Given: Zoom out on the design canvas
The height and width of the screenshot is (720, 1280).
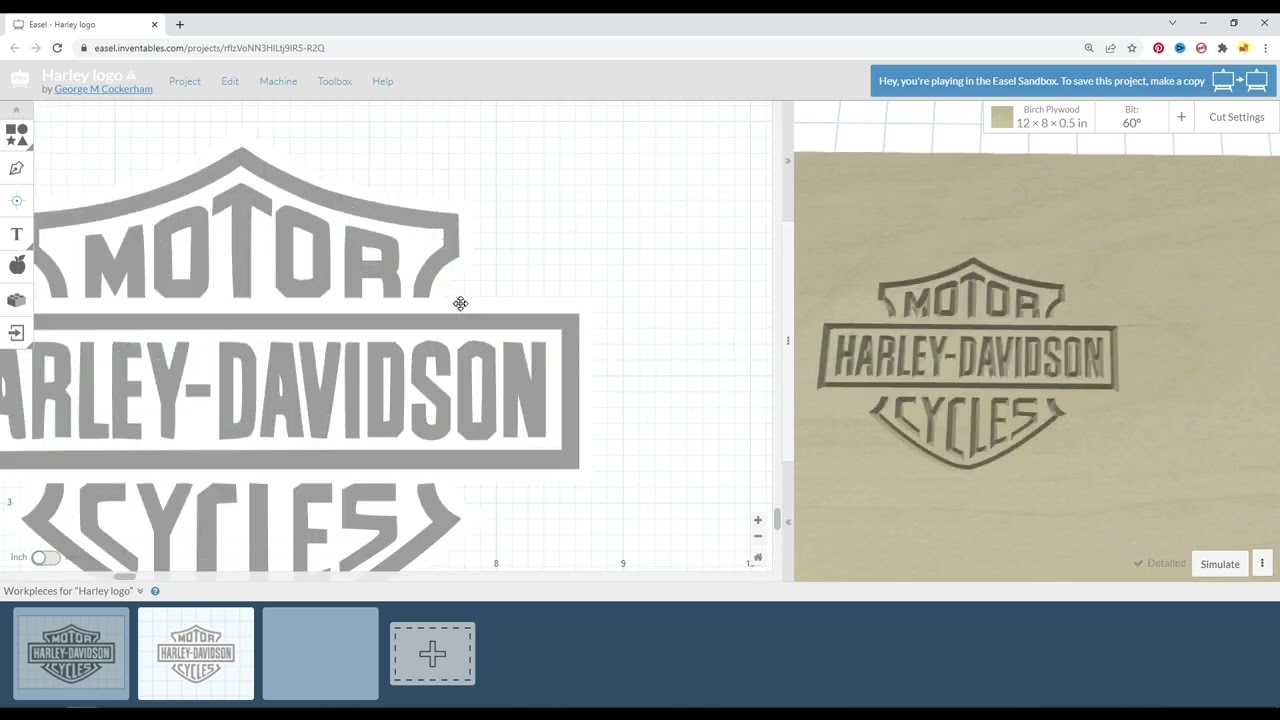Looking at the screenshot, I should (758, 538).
